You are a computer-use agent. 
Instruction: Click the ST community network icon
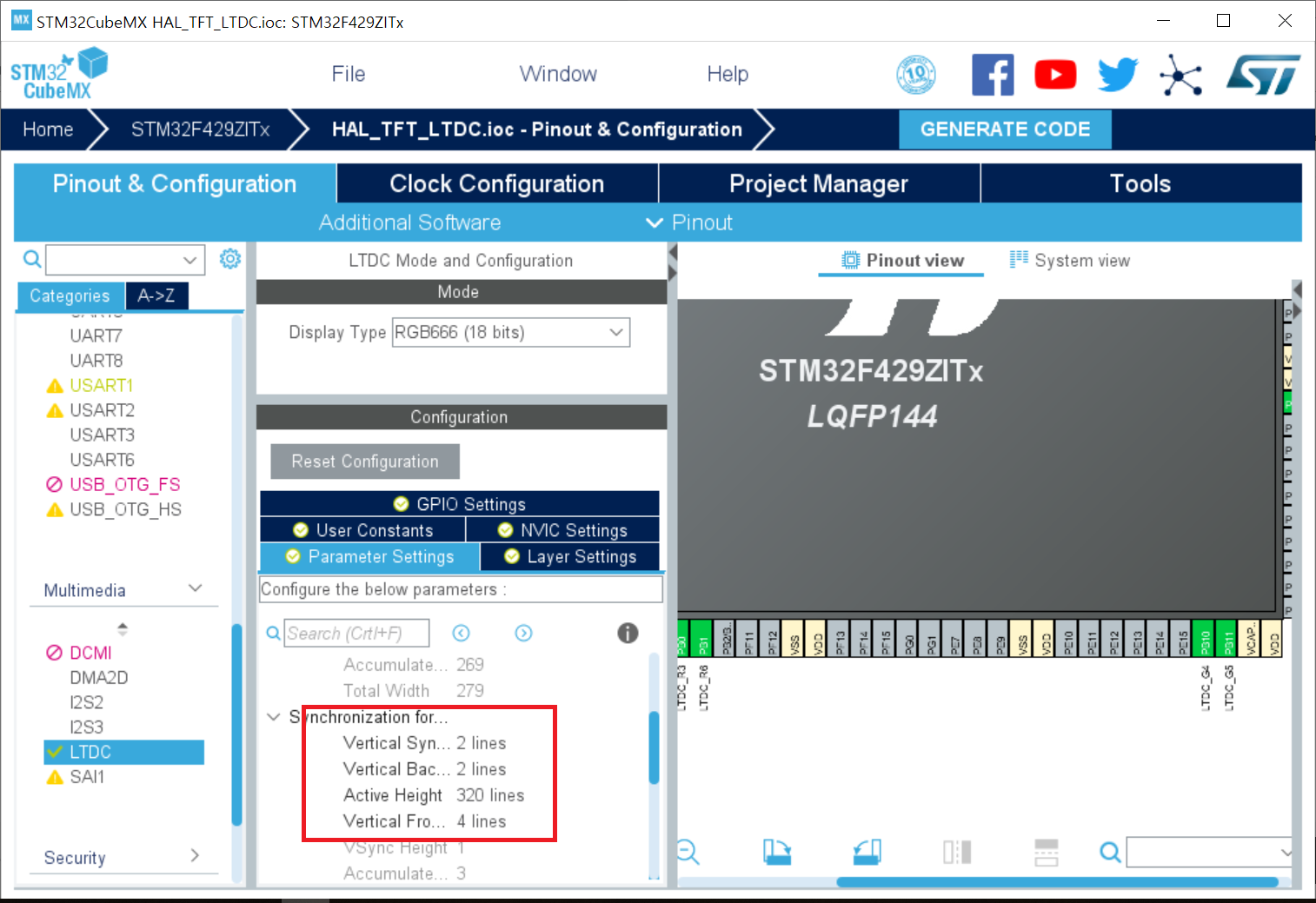click(1181, 75)
